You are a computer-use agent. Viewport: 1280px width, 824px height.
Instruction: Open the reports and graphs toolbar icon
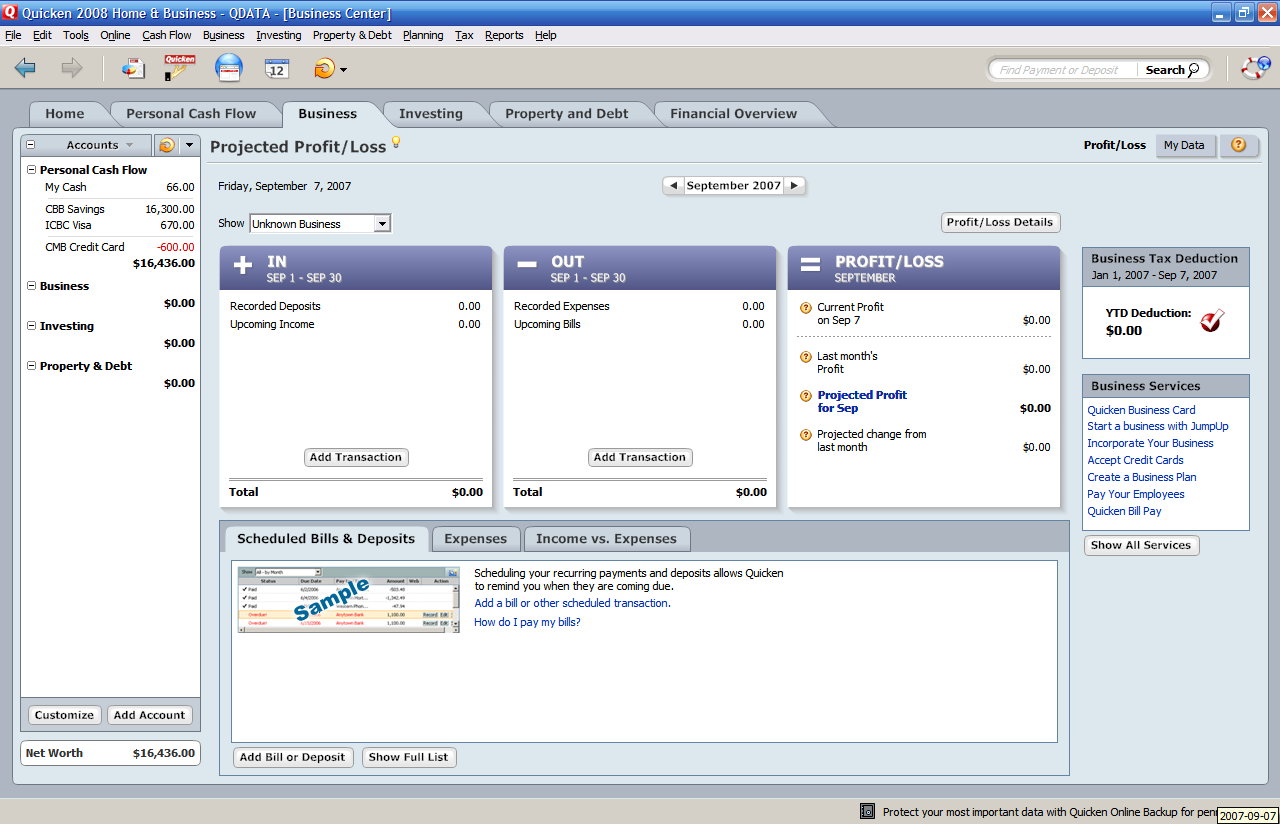(133, 68)
